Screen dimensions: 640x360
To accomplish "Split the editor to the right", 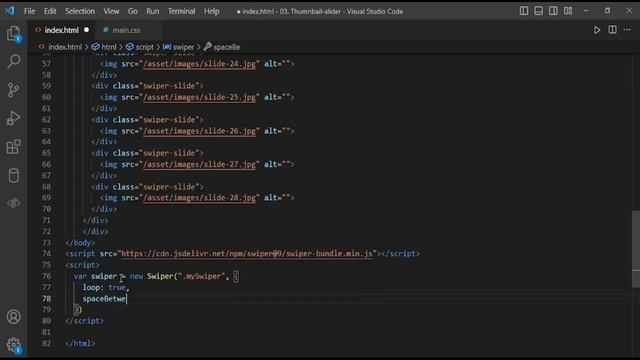I will 612,30.
